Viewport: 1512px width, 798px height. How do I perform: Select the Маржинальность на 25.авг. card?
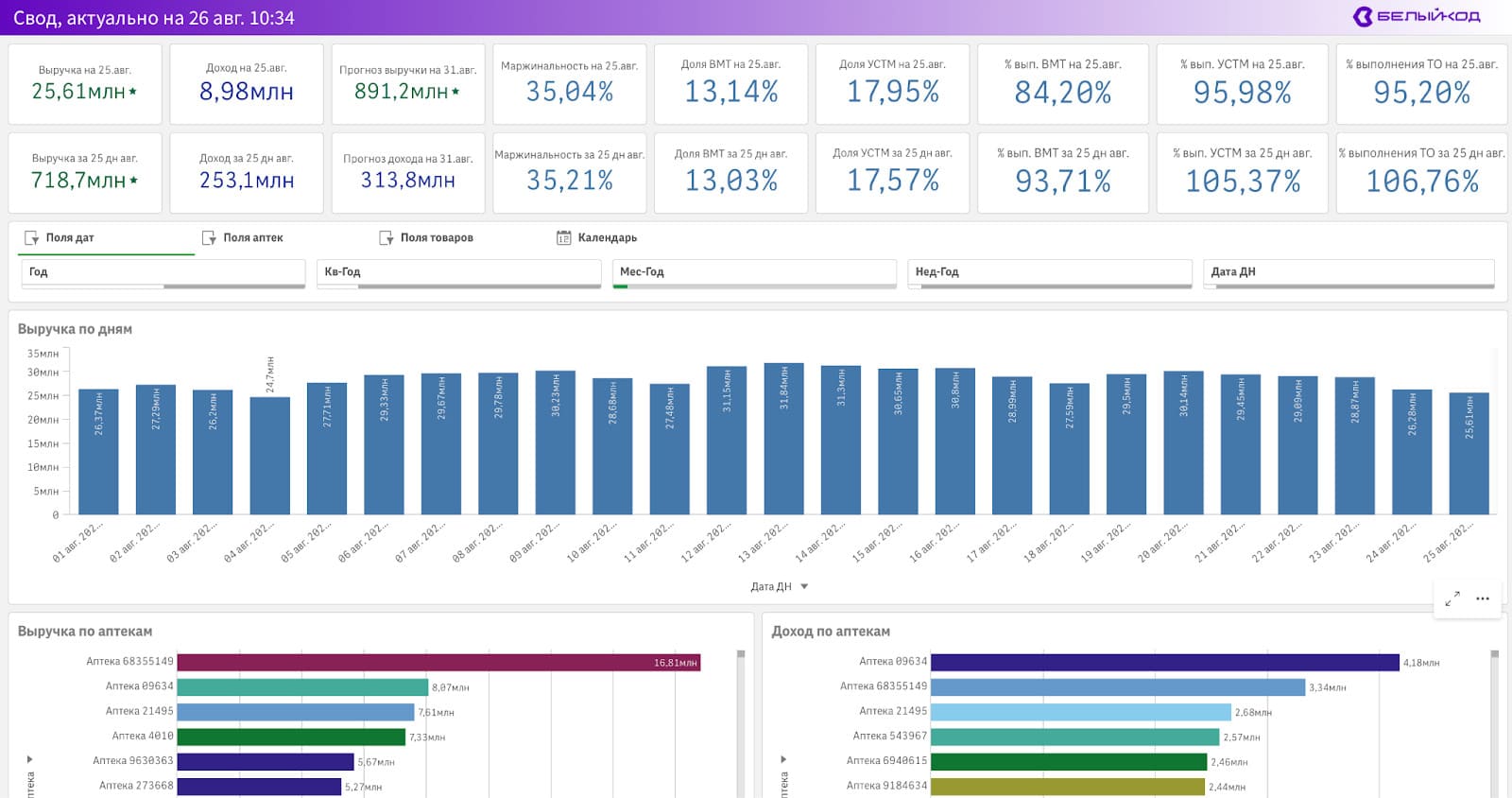[570, 84]
